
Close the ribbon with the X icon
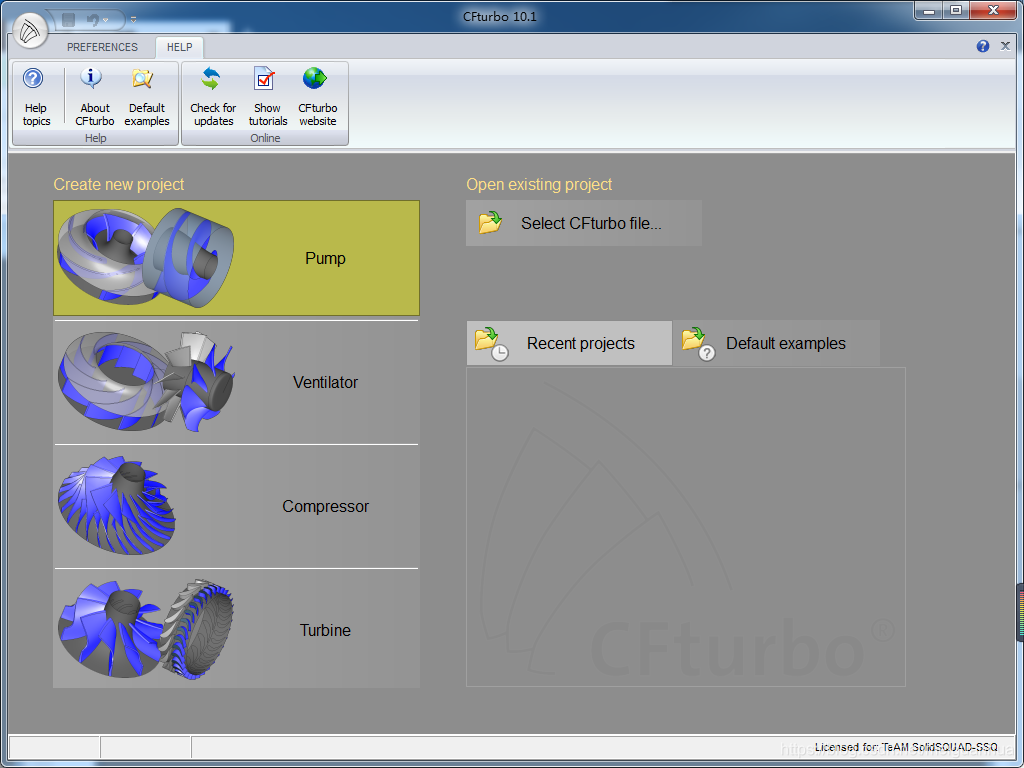(1006, 46)
